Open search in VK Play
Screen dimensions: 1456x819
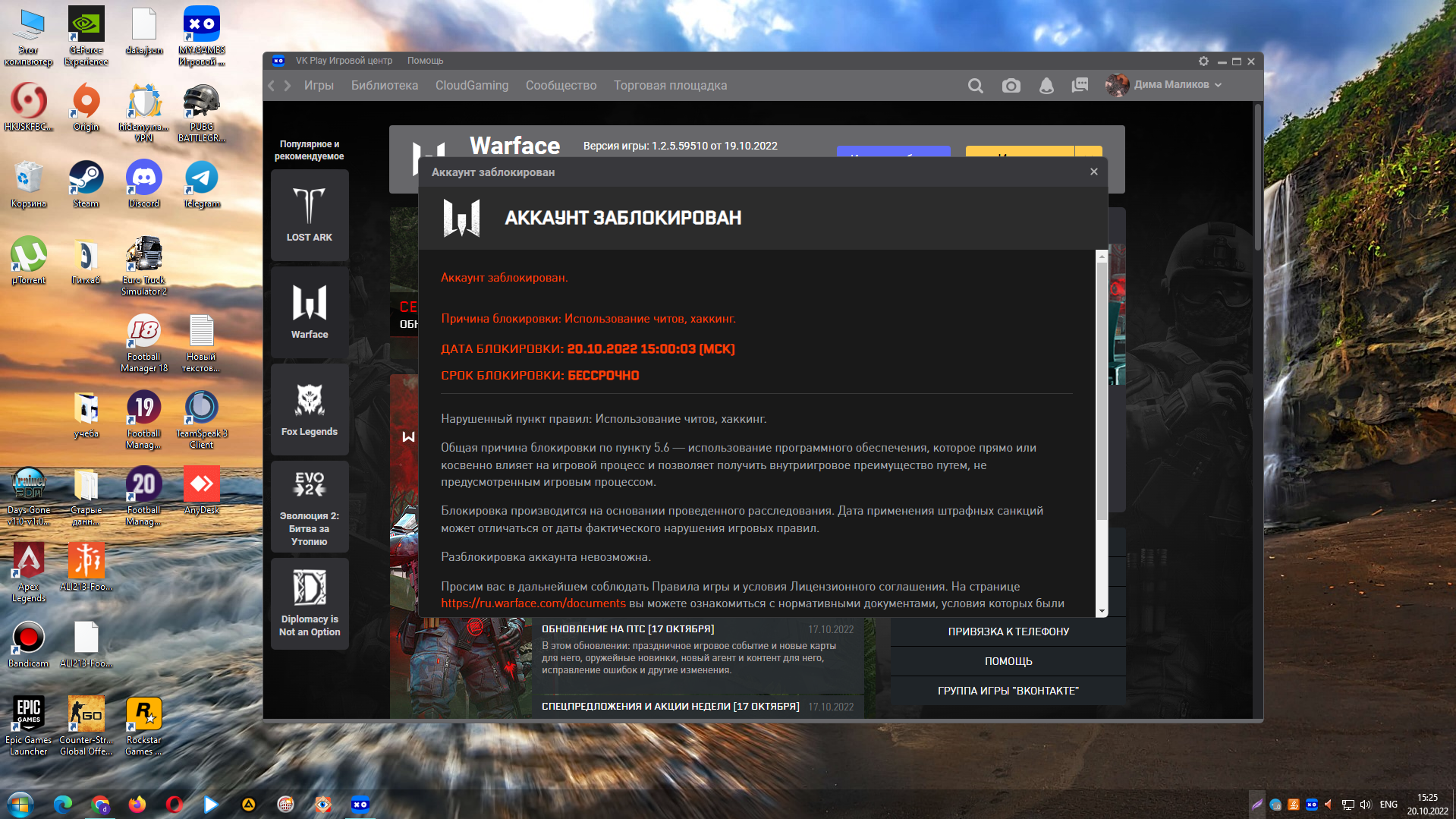pyautogui.click(x=976, y=86)
